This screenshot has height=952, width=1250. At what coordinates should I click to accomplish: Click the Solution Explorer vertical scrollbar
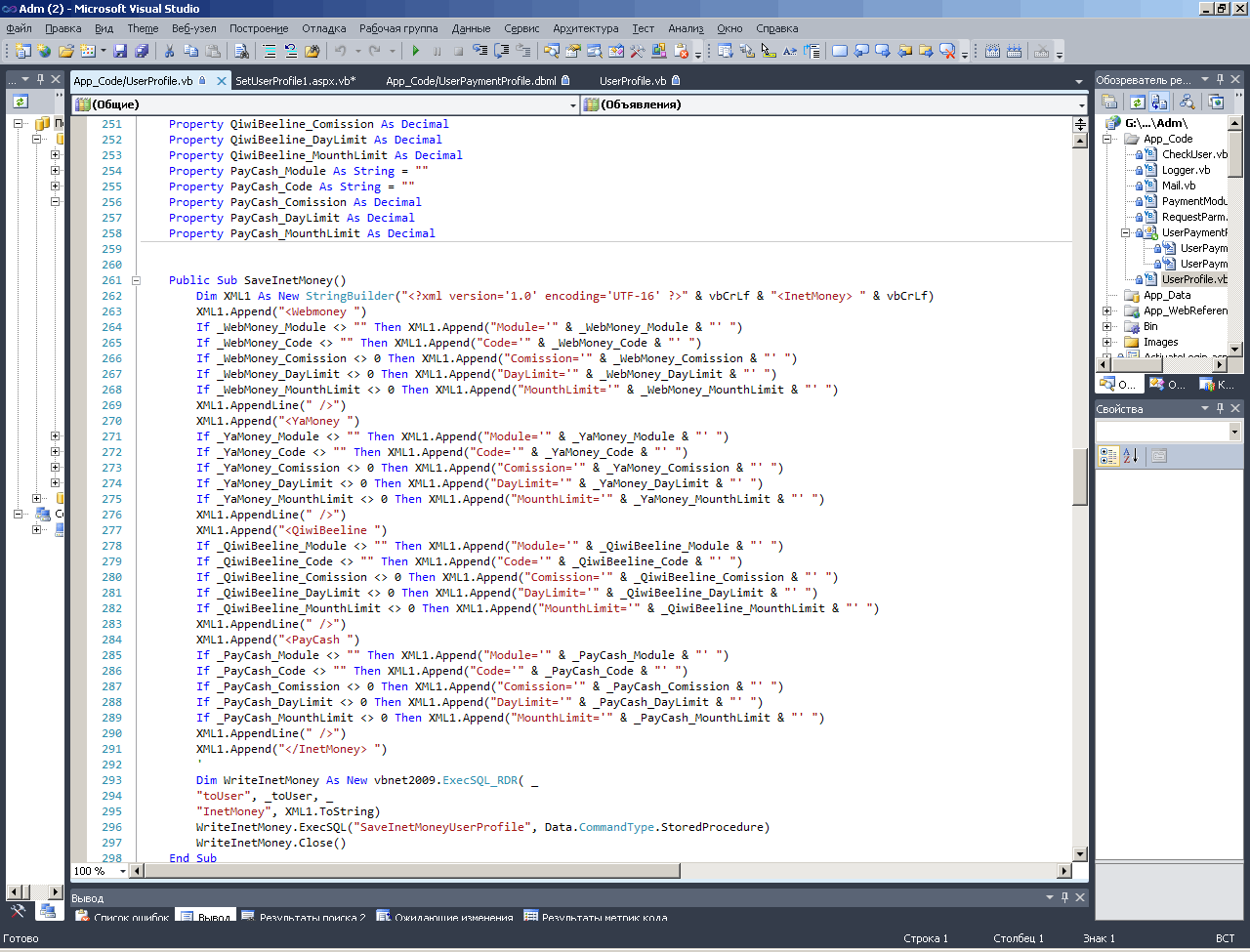click(x=1234, y=234)
